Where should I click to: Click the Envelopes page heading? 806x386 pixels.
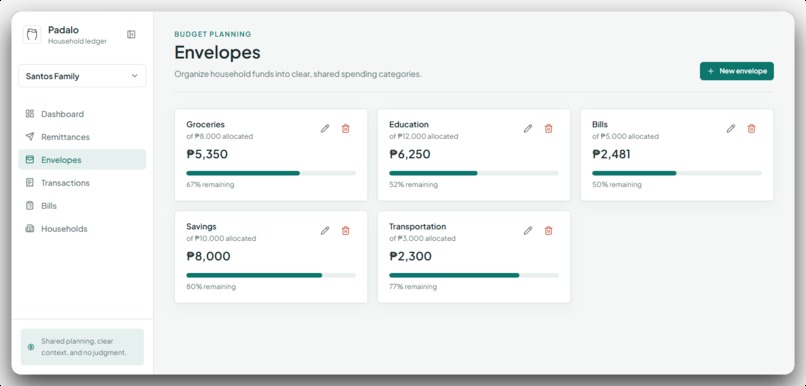pyautogui.click(x=217, y=52)
